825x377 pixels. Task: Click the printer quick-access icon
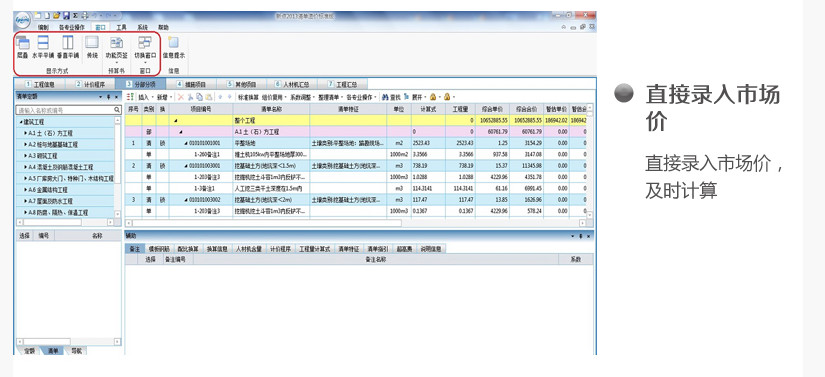point(85,16)
